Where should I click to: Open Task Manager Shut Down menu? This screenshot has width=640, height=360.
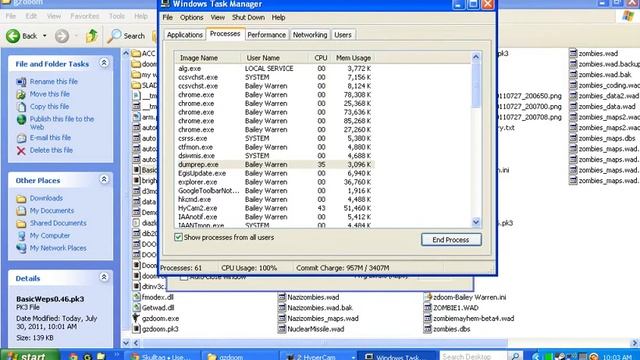point(248,18)
